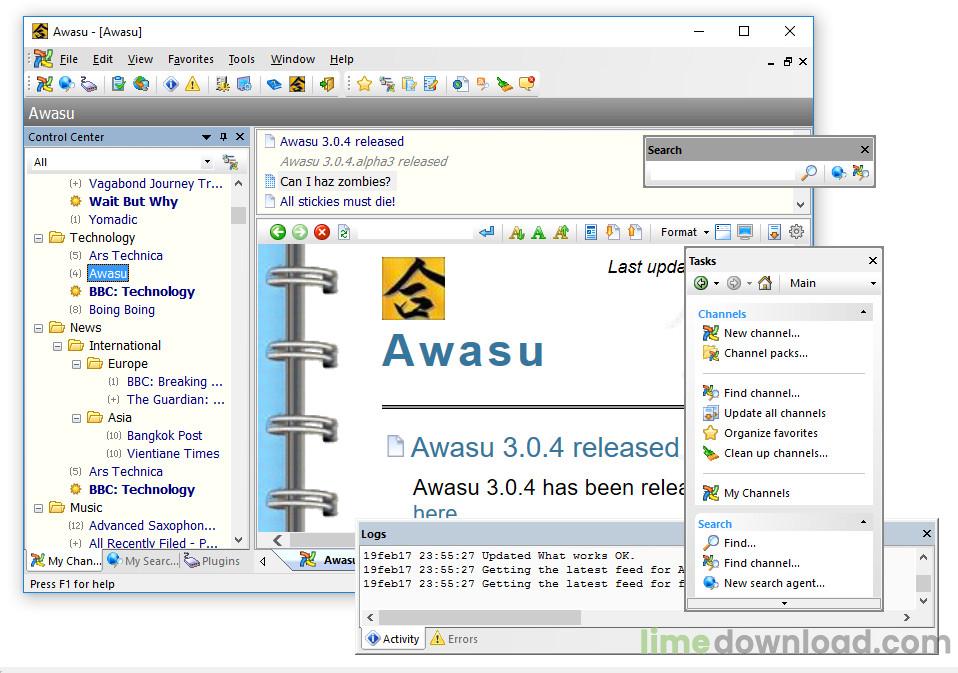Click the yellow warning triangle toolbar icon
The image size is (958, 673).
(192, 84)
